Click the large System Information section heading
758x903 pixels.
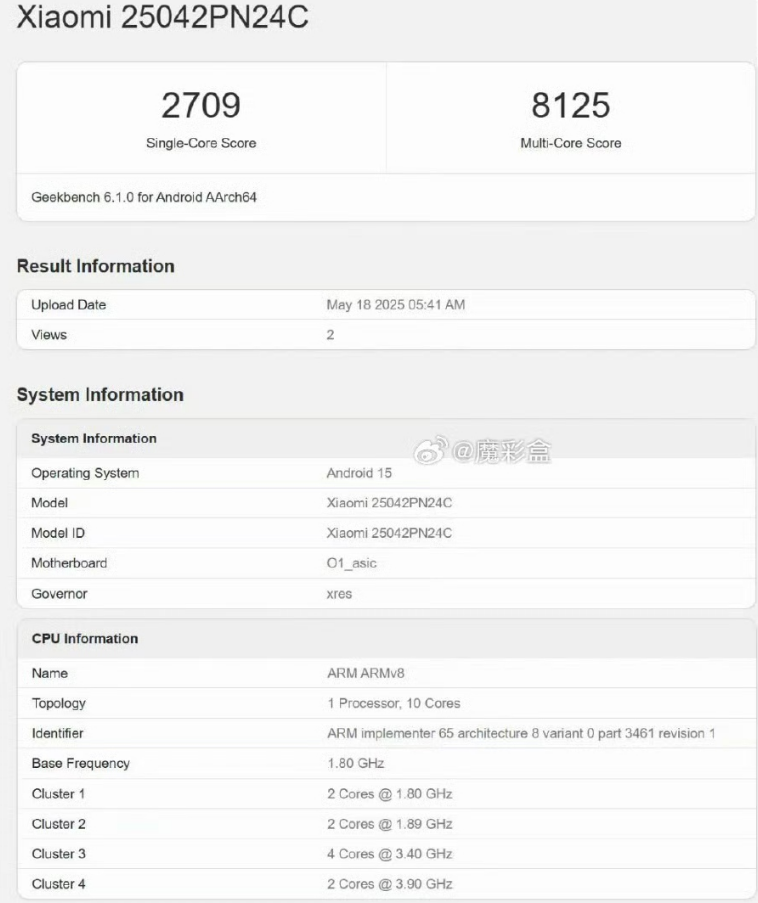tap(100, 394)
